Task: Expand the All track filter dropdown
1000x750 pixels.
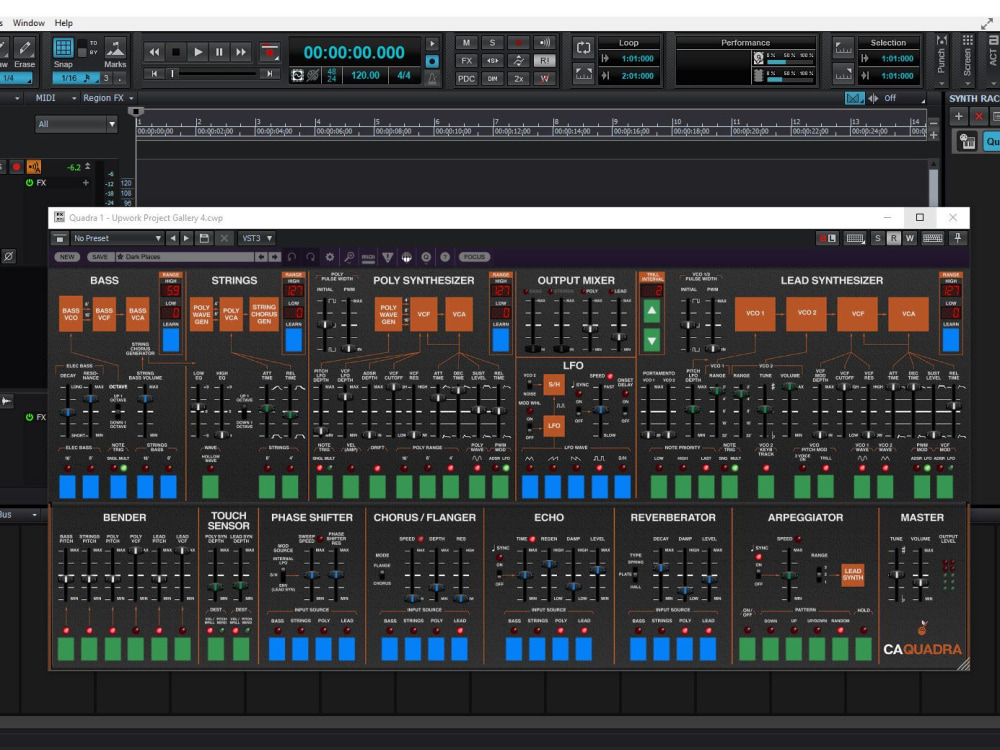Action: (x=76, y=124)
